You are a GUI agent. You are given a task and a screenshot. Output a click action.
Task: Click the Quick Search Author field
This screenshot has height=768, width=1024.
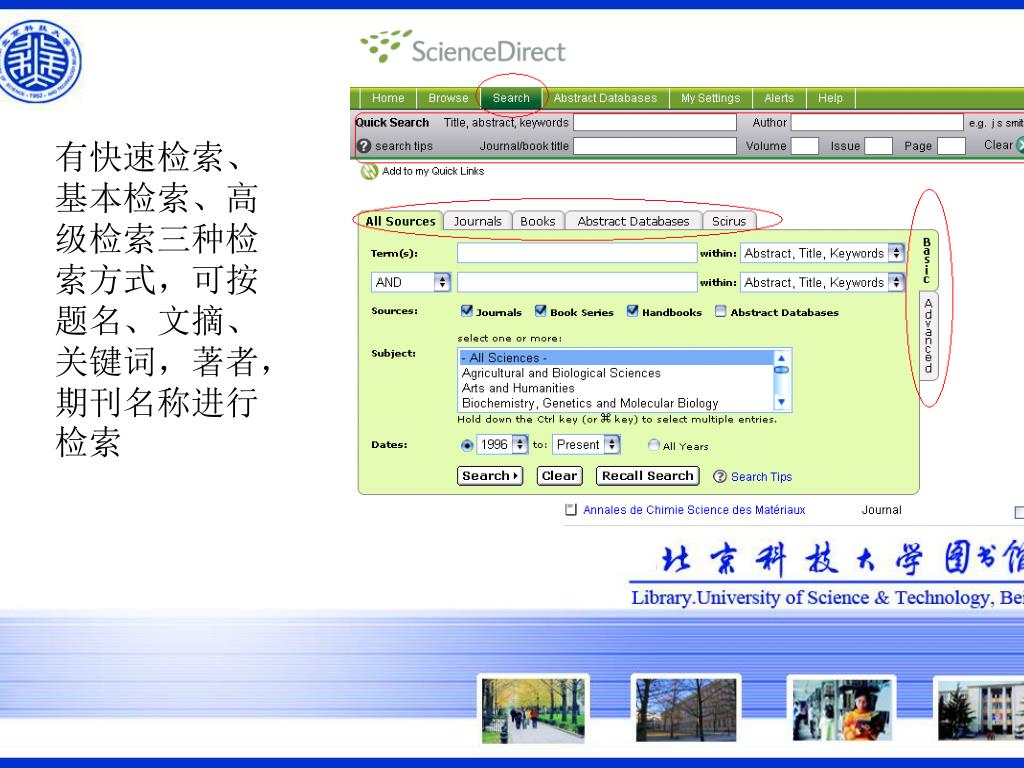point(877,122)
